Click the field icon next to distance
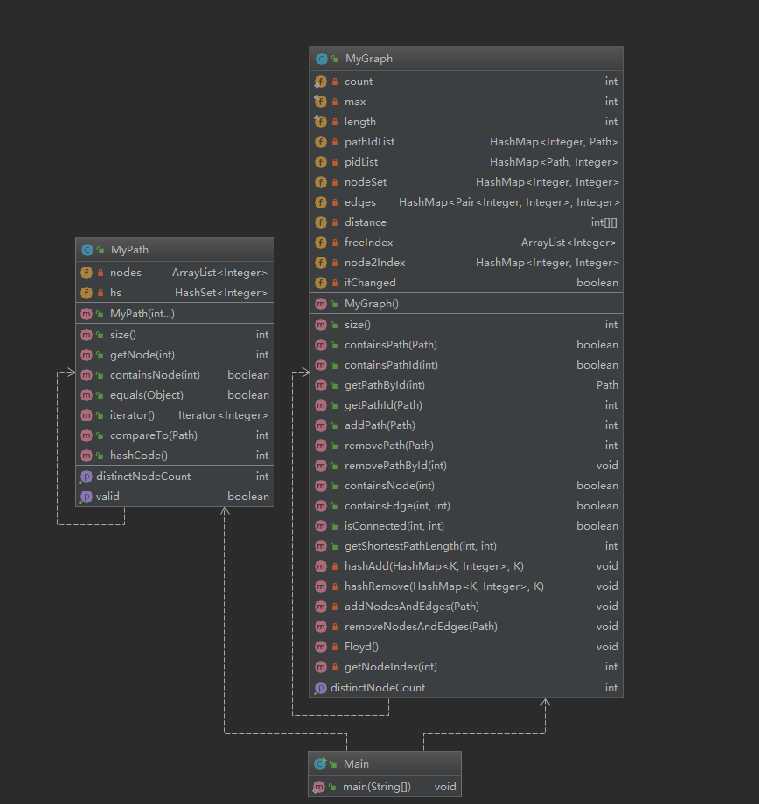Screen dimensions: 759x804 321,223
